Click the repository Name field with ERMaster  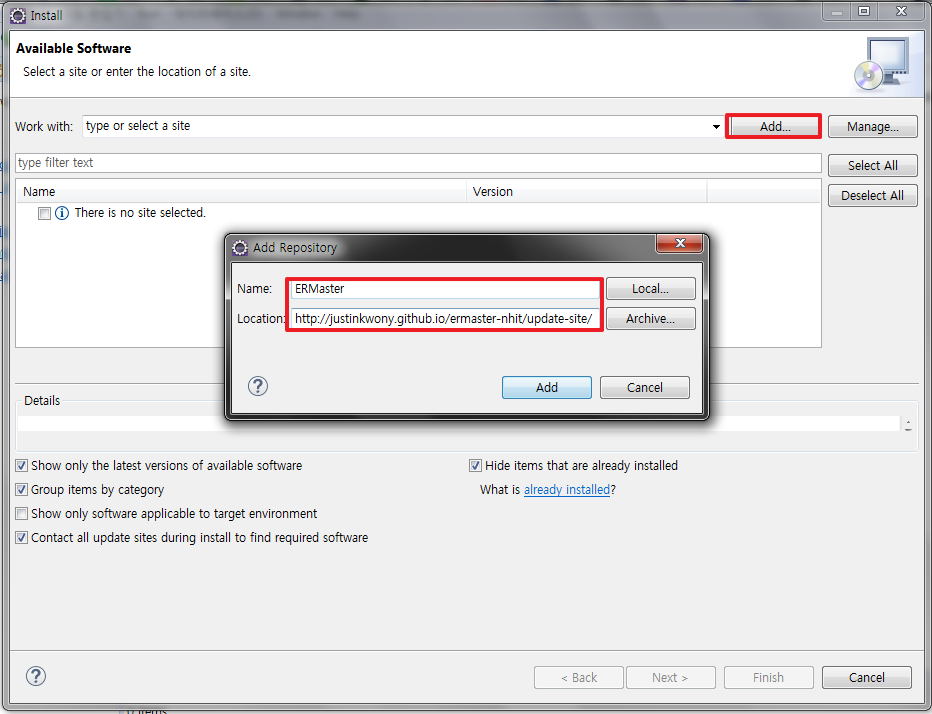(x=445, y=289)
